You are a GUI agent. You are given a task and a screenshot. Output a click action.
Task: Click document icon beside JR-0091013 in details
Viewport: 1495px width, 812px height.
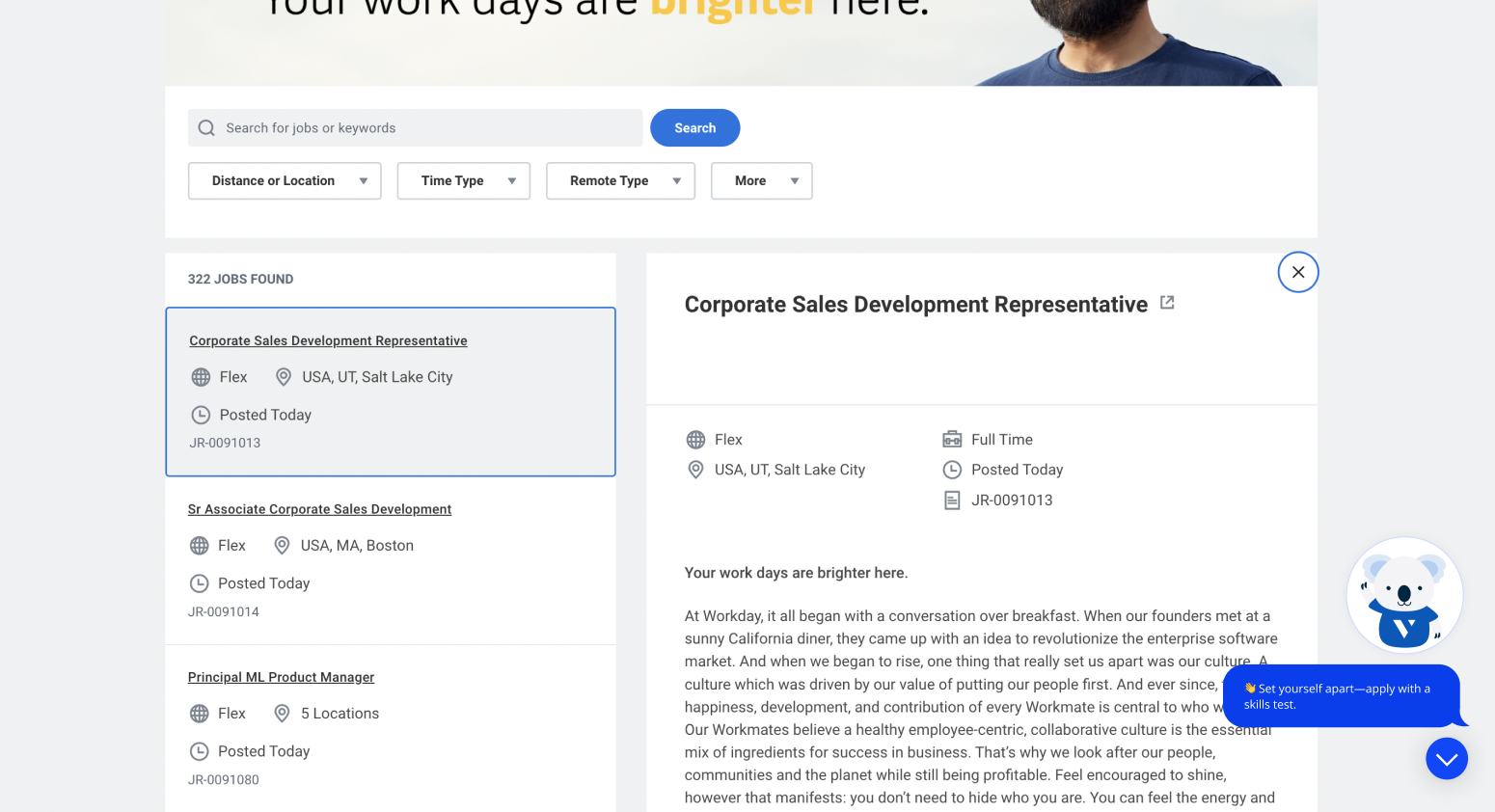pos(952,501)
